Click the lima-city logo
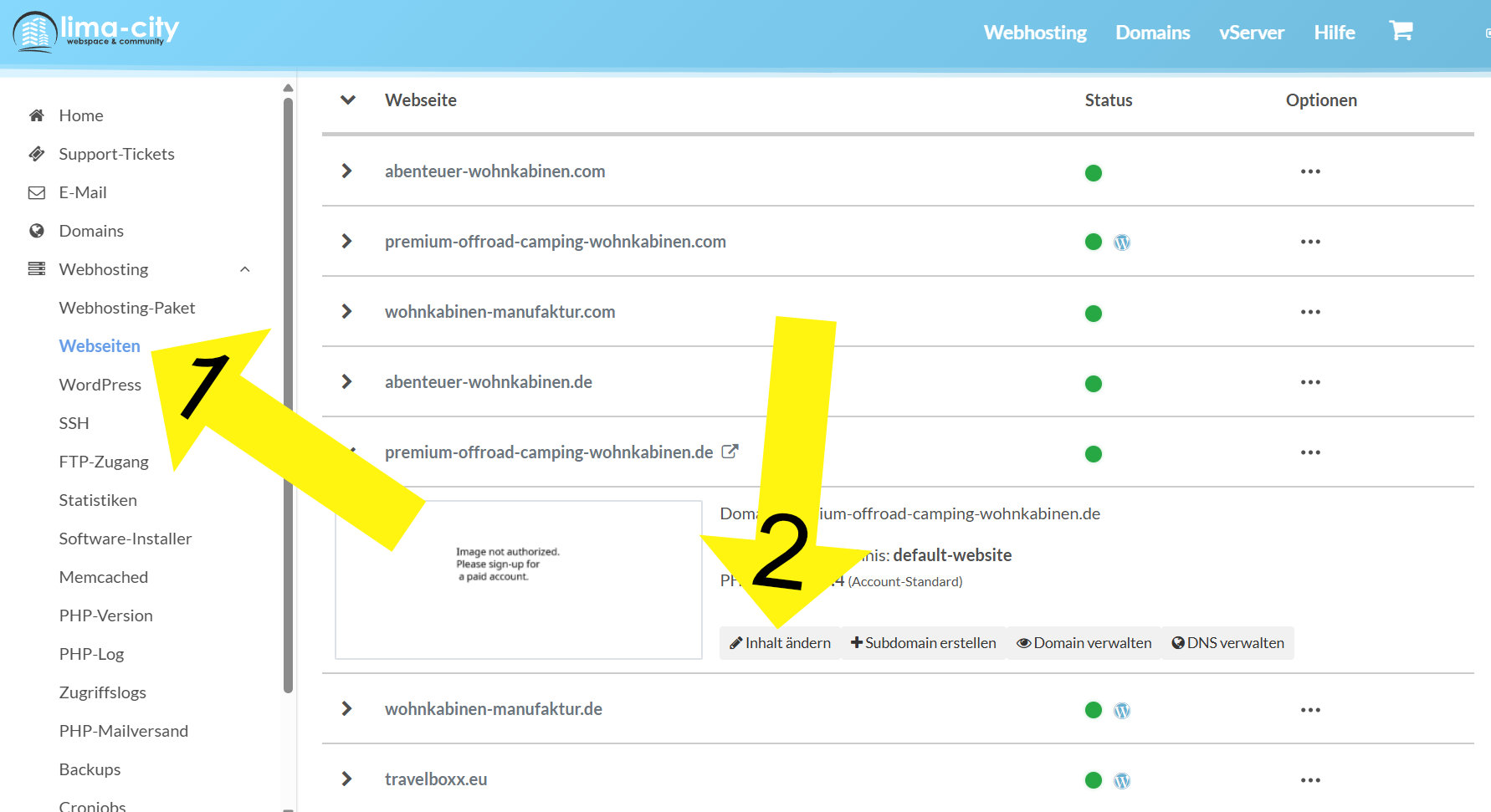 pos(96,32)
